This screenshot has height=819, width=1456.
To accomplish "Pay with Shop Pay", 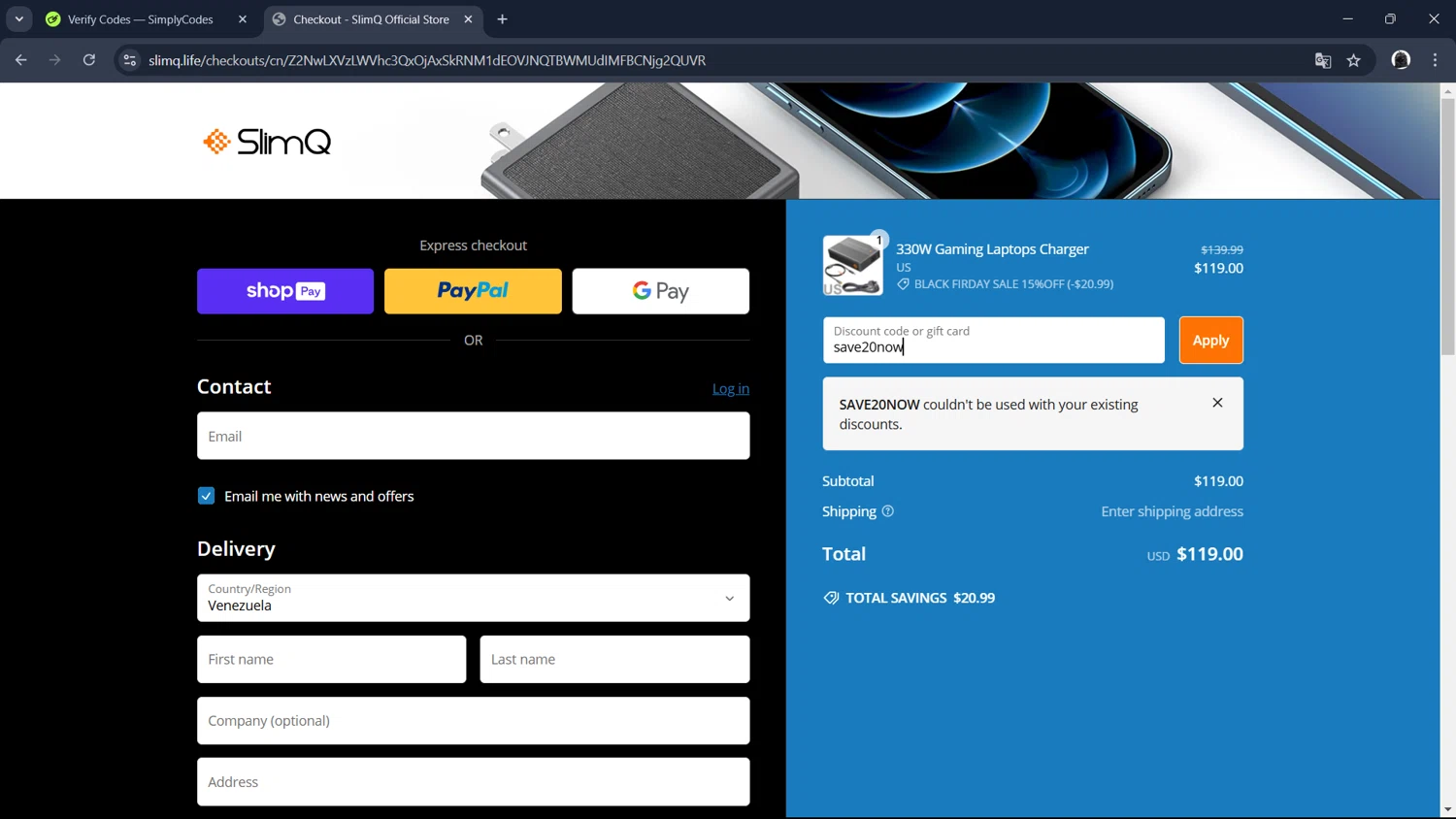I will click(285, 291).
